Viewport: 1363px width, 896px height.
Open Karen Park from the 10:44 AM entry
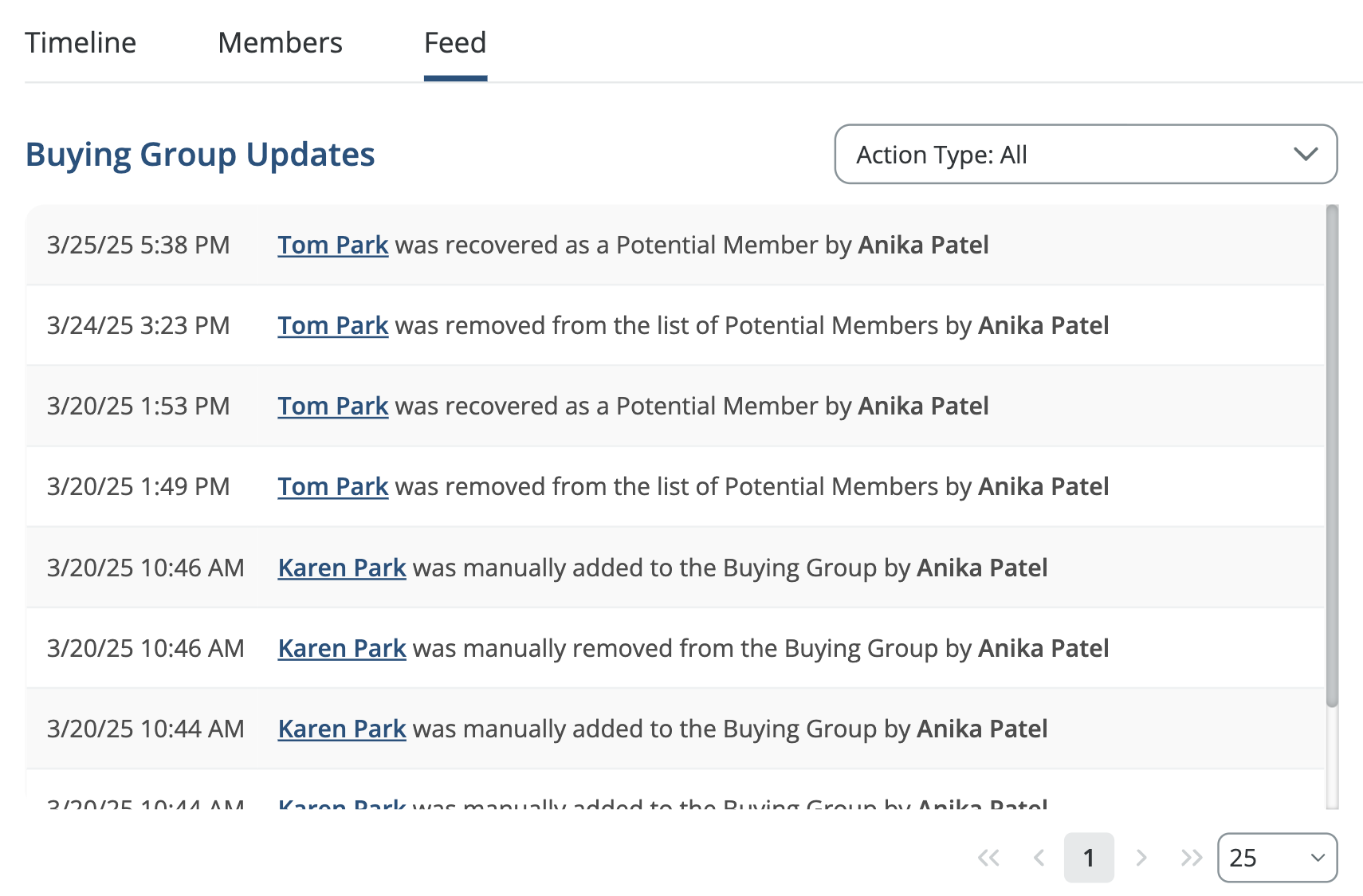pos(341,729)
